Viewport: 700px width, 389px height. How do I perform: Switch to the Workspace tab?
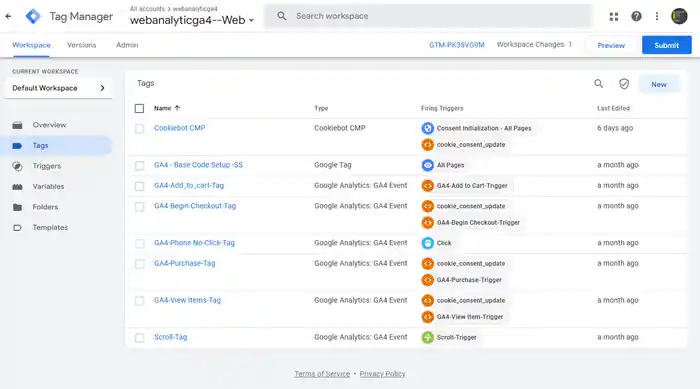31,45
